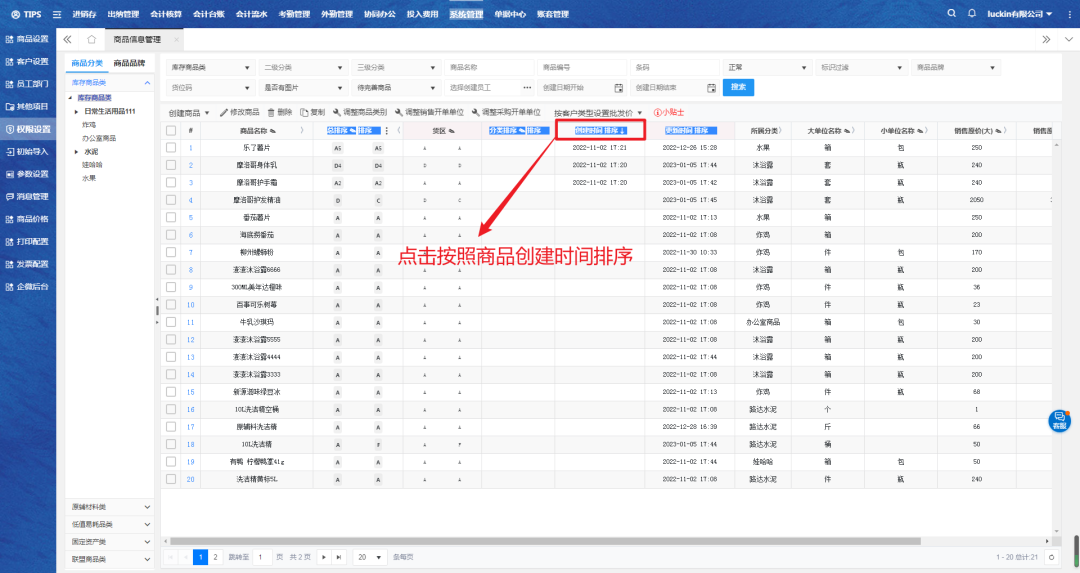Collapse sidebar with the hamburger menu icon
Screen dimensions: 1080x573
click(x=56, y=14)
